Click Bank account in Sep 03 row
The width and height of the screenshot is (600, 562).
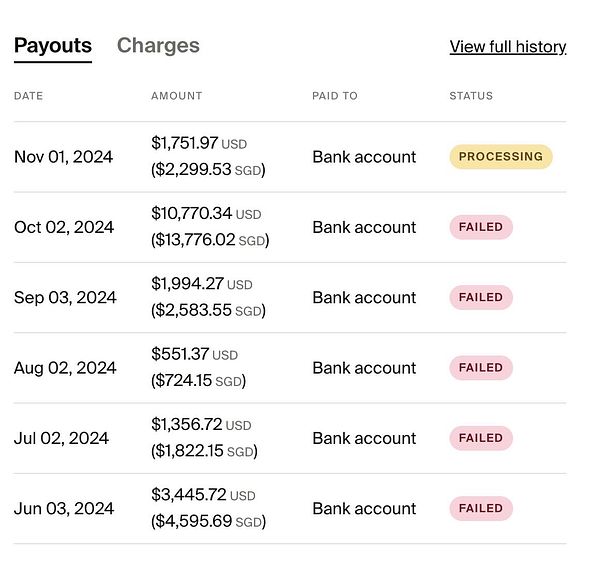pyautogui.click(x=364, y=297)
